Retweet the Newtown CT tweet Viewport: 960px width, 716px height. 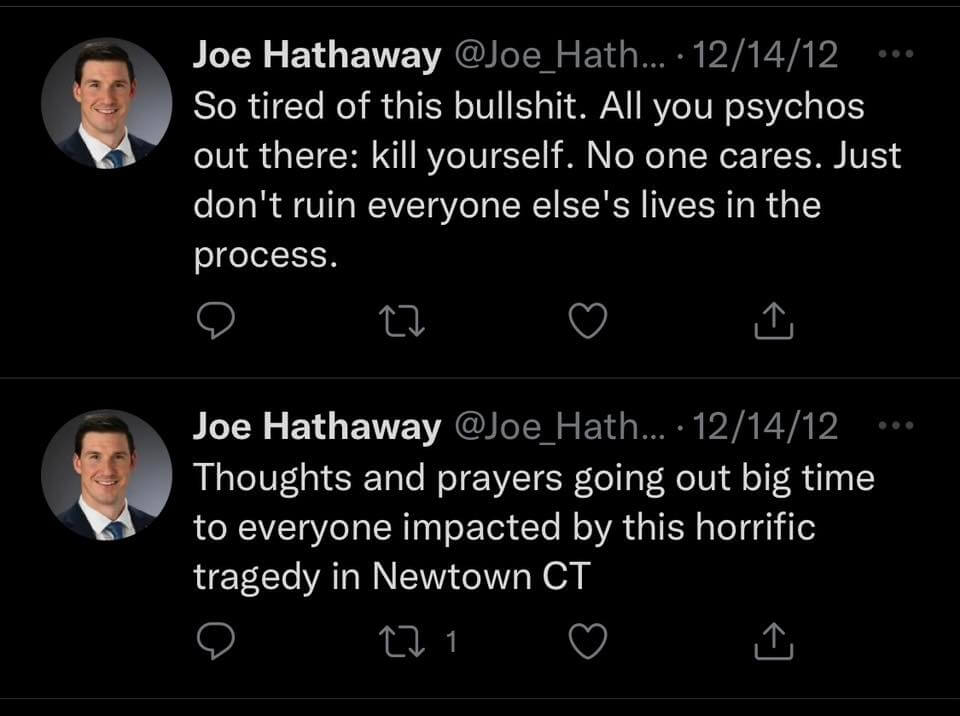[x=401, y=642]
